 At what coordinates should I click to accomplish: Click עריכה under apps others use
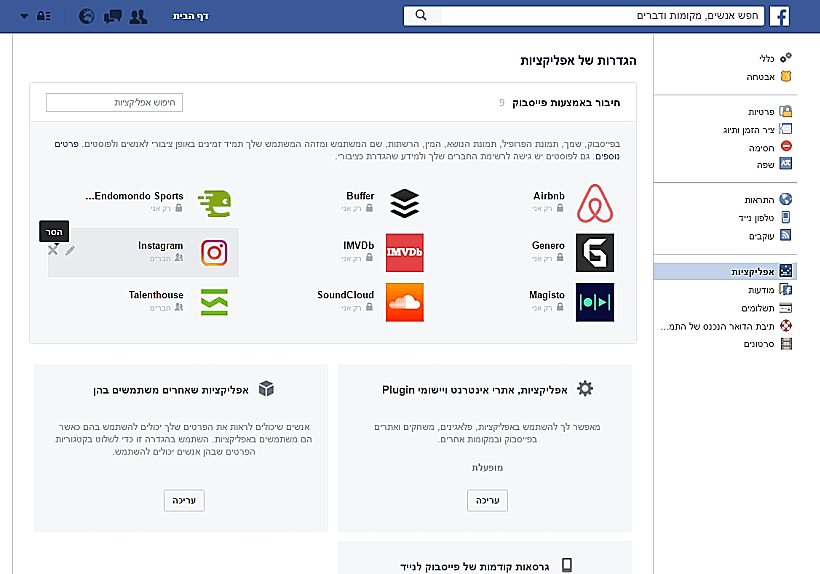183,500
